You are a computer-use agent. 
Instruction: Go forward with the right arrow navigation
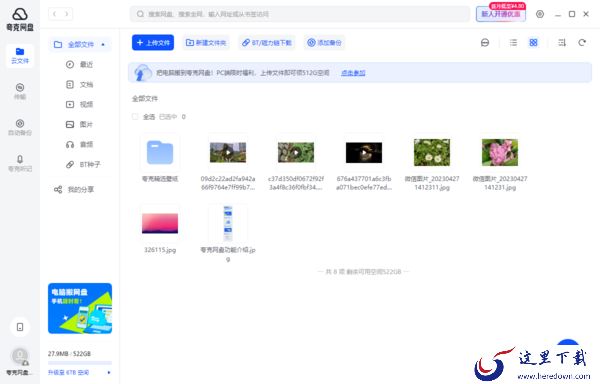[x=67, y=14]
